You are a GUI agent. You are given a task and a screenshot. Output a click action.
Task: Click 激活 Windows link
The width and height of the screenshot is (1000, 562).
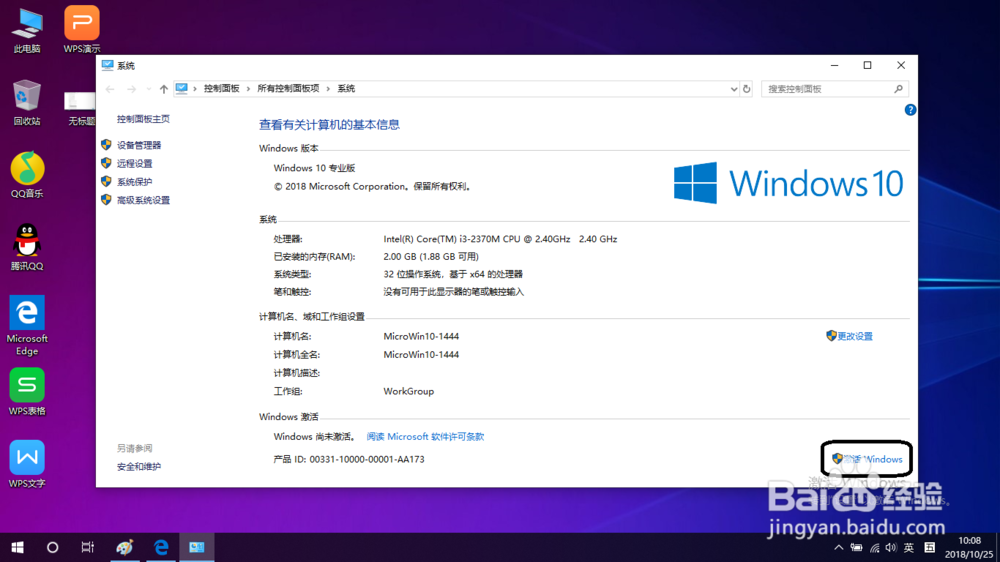click(x=872, y=459)
